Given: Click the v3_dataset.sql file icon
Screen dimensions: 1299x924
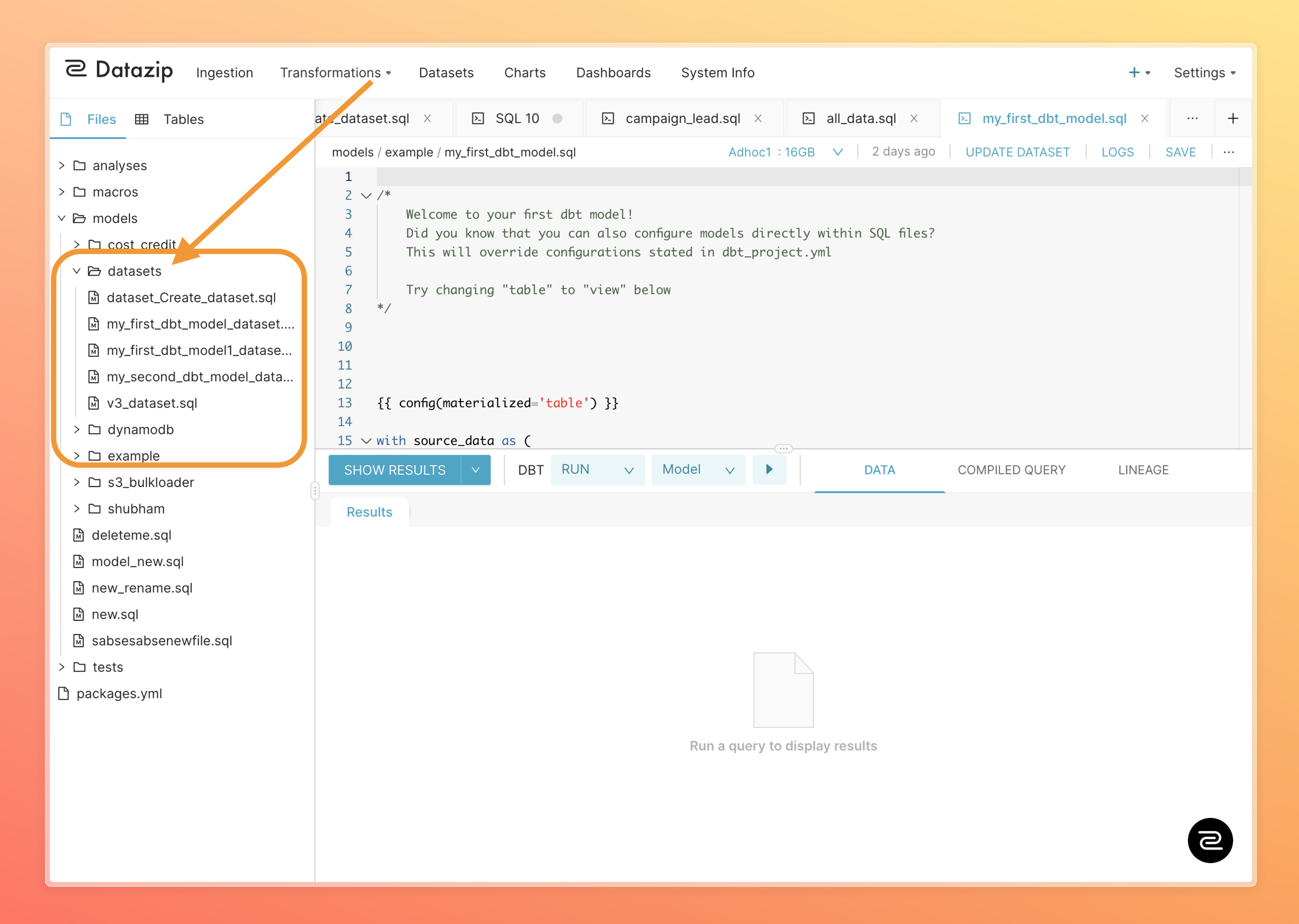Looking at the screenshot, I should 94,403.
